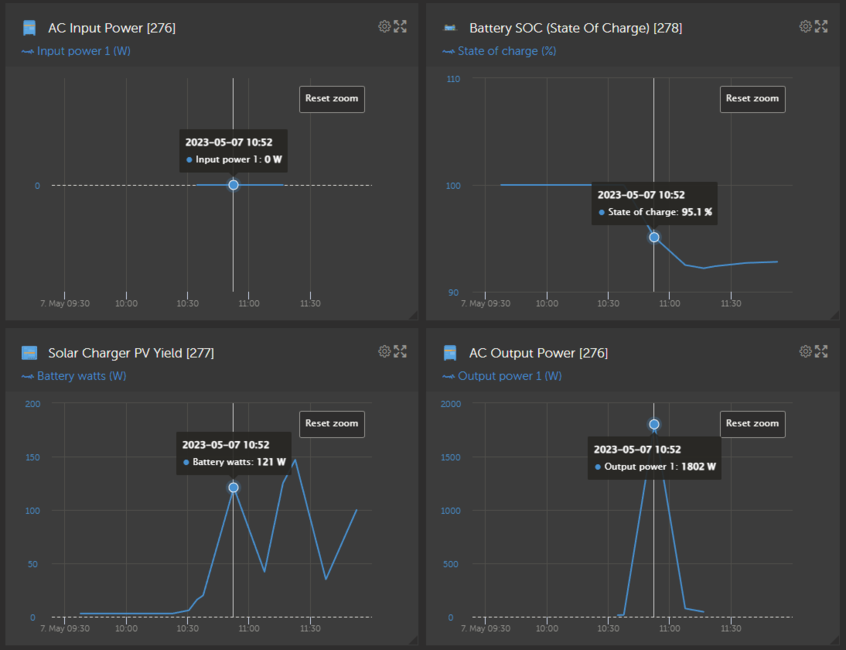The width and height of the screenshot is (846, 650).
Task: Click the 'Battery watts: 121 W' tooltip value
Action: click(234, 462)
